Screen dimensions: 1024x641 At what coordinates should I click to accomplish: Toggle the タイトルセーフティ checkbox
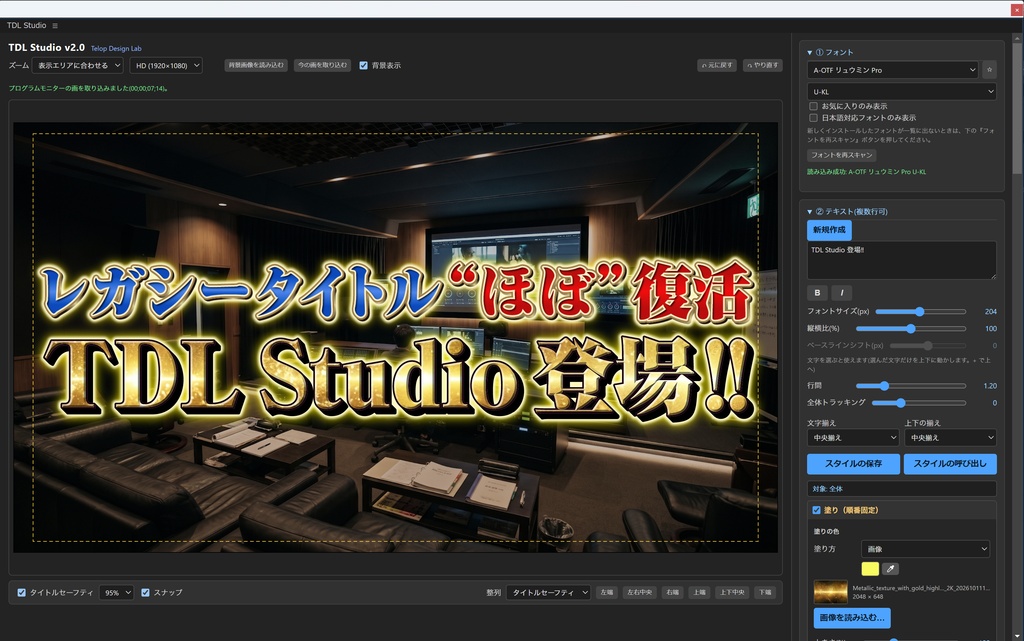pyautogui.click(x=22, y=593)
